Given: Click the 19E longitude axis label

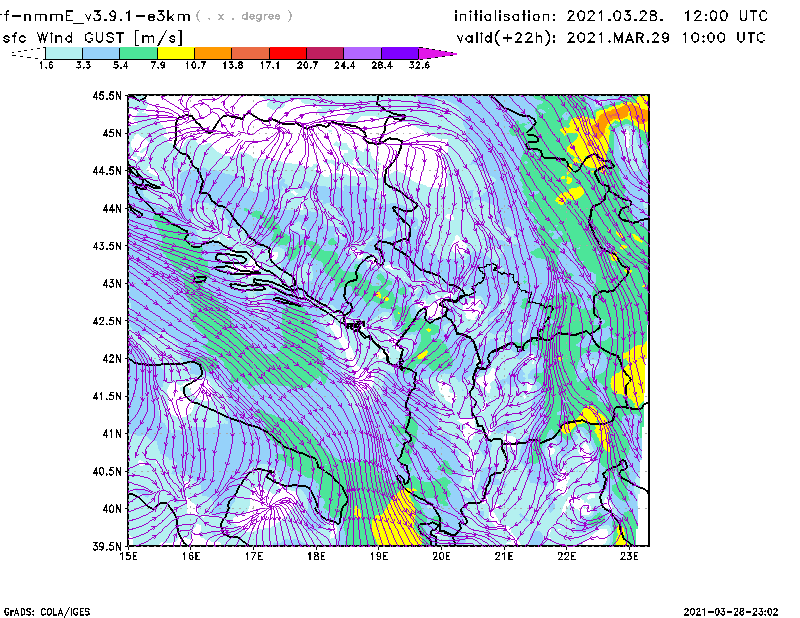Looking at the screenshot, I should click(x=379, y=556).
